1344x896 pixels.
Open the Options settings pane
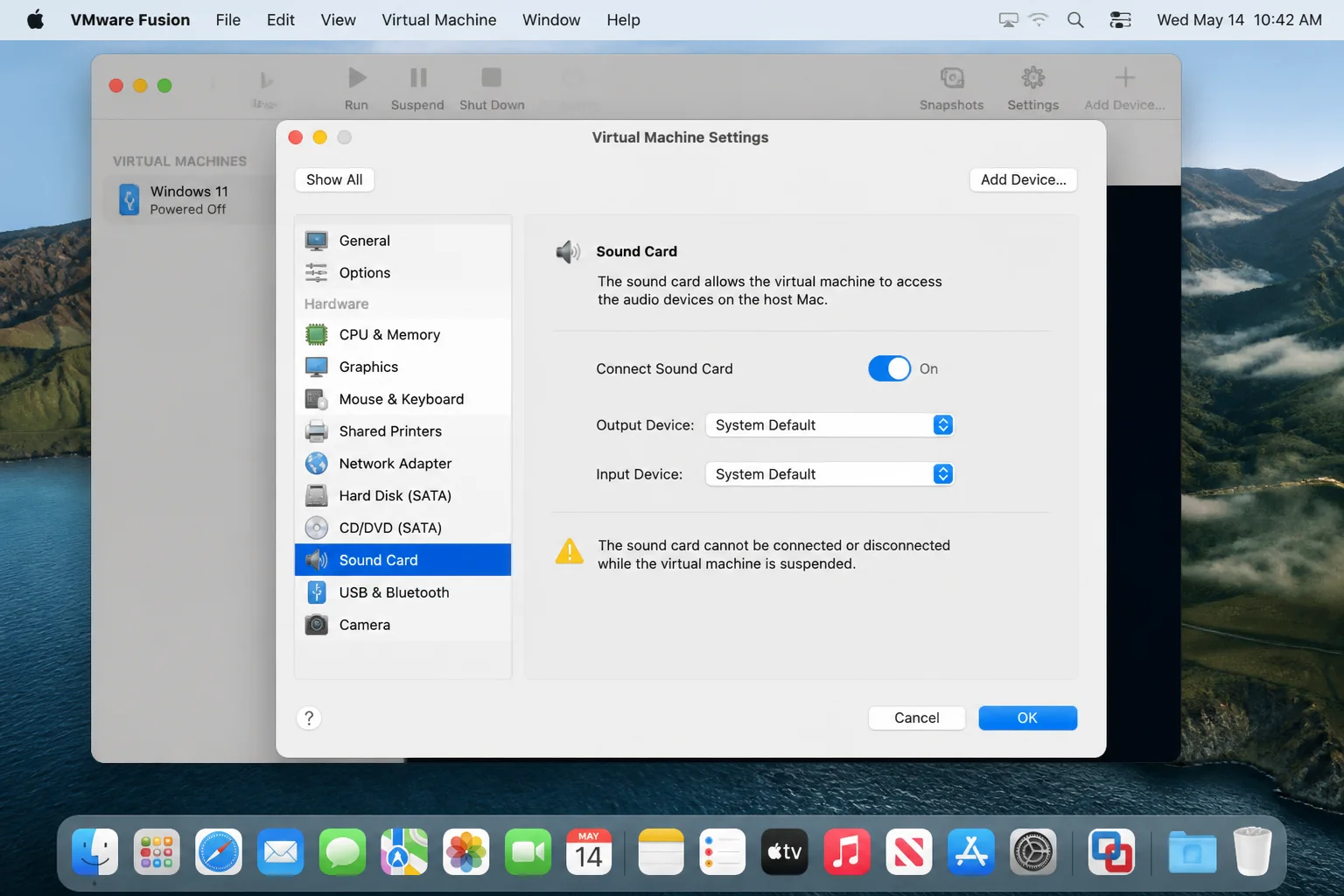pyautogui.click(x=402, y=273)
